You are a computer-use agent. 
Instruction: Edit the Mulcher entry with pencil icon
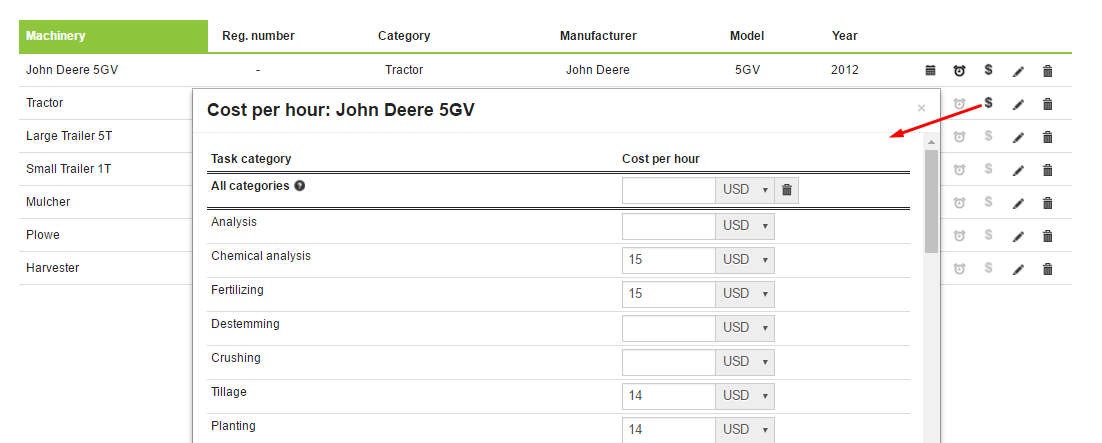pos(1018,203)
